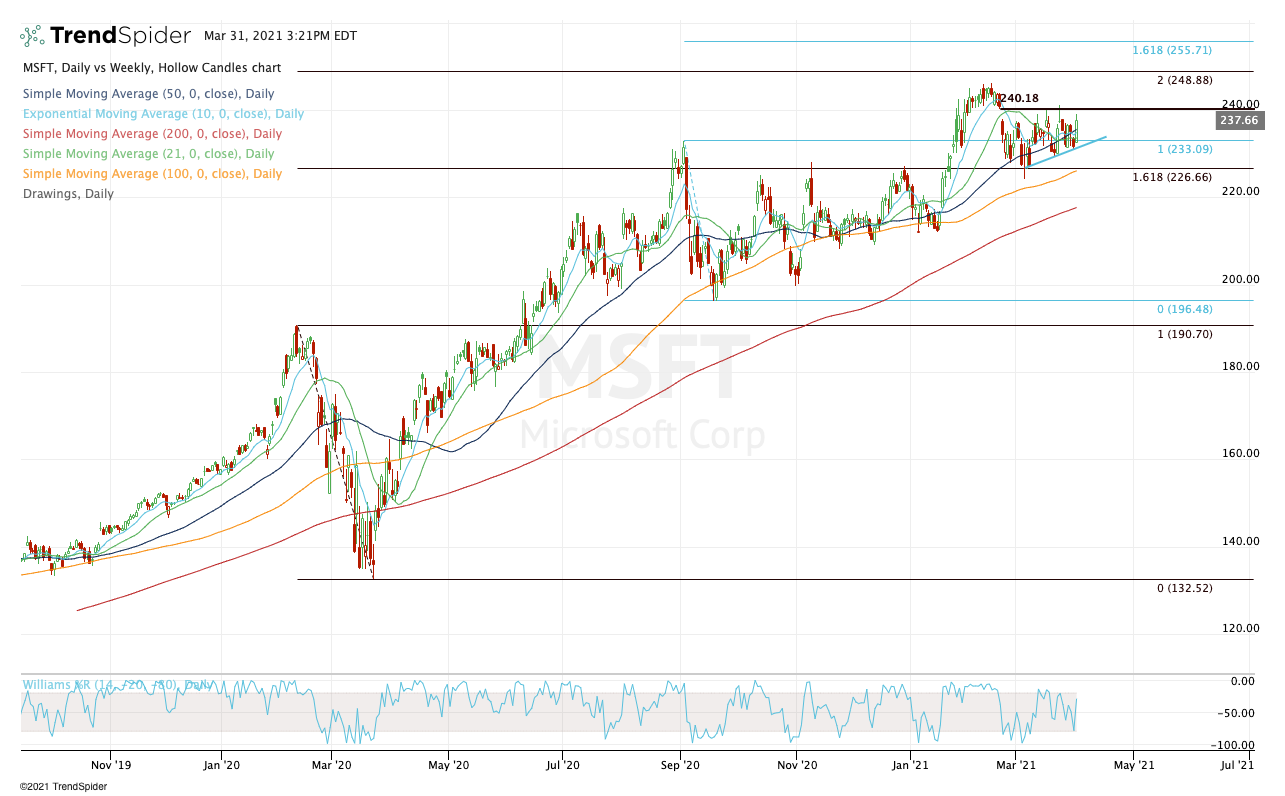Screen dimensions: 1285x796
Task: Click the 0.00 Williams %R axis value
Action: click(x=1243, y=681)
